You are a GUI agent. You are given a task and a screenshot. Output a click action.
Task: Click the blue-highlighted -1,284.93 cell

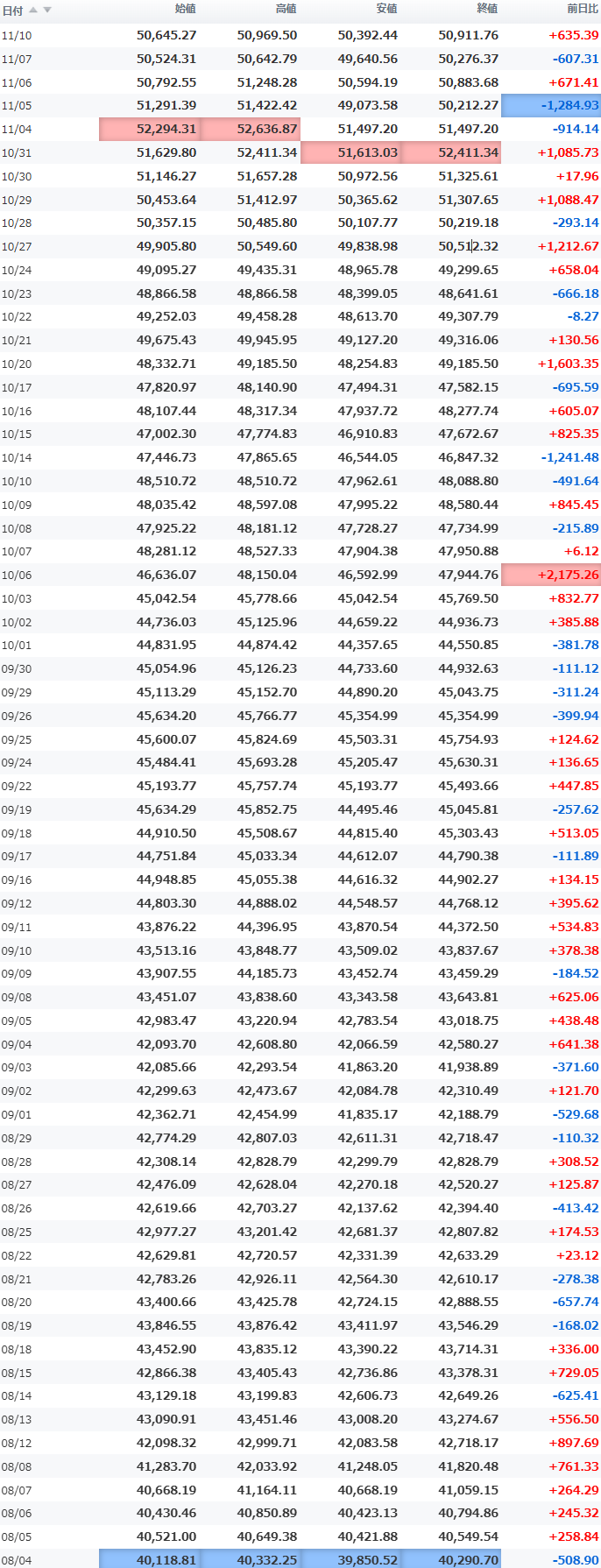click(x=551, y=106)
